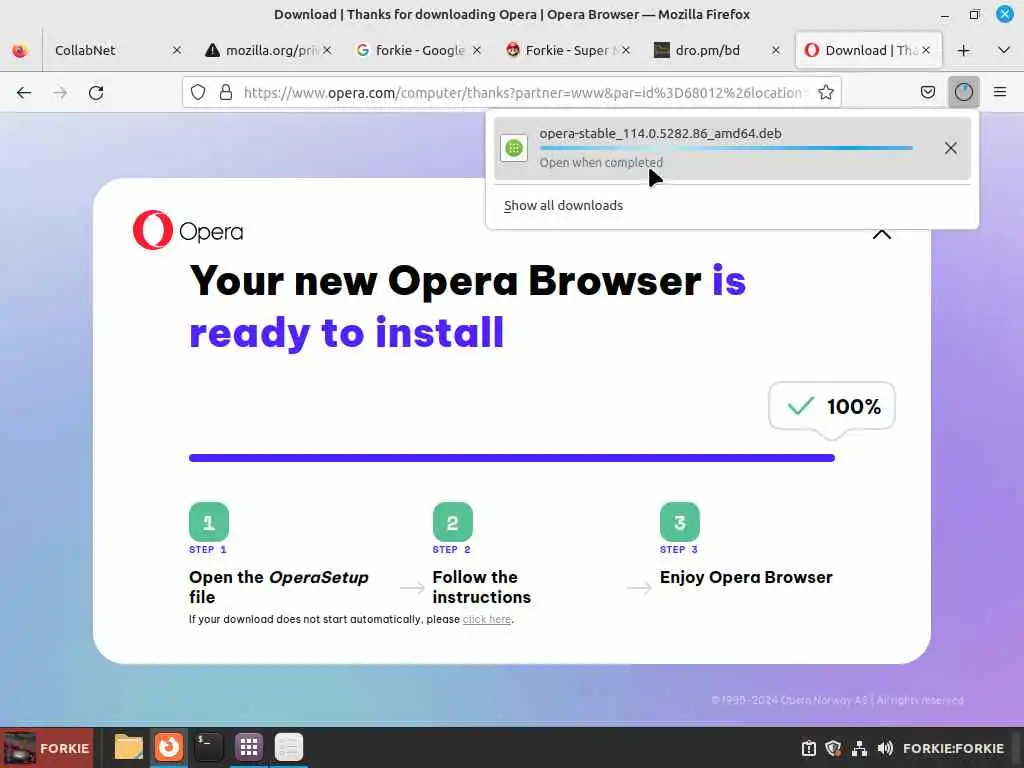The image size is (1024, 768).
Task: Save page to Pocket
Action: click(x=927, y=93)
